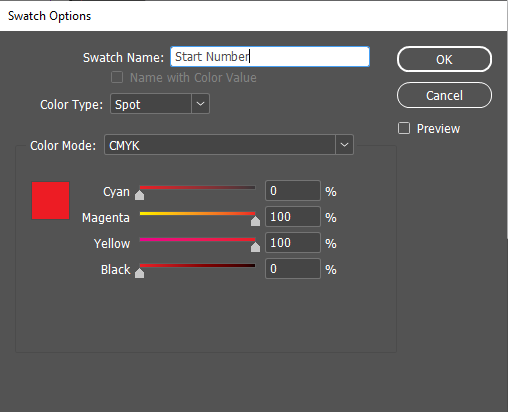Click the middle of the Cyan slider track
Image resolution: width=508 pixels, height=412 pixels.
tap(197, 188)
